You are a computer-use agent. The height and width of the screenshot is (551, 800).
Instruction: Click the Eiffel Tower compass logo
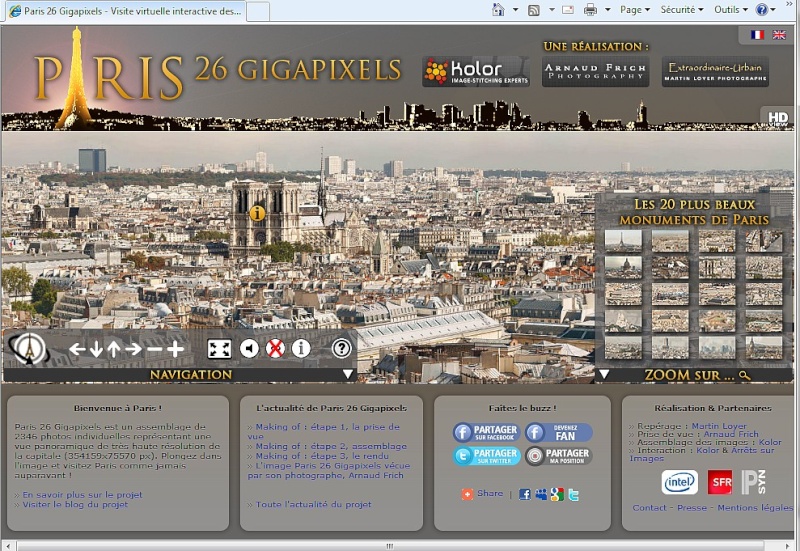click(29, 349)
